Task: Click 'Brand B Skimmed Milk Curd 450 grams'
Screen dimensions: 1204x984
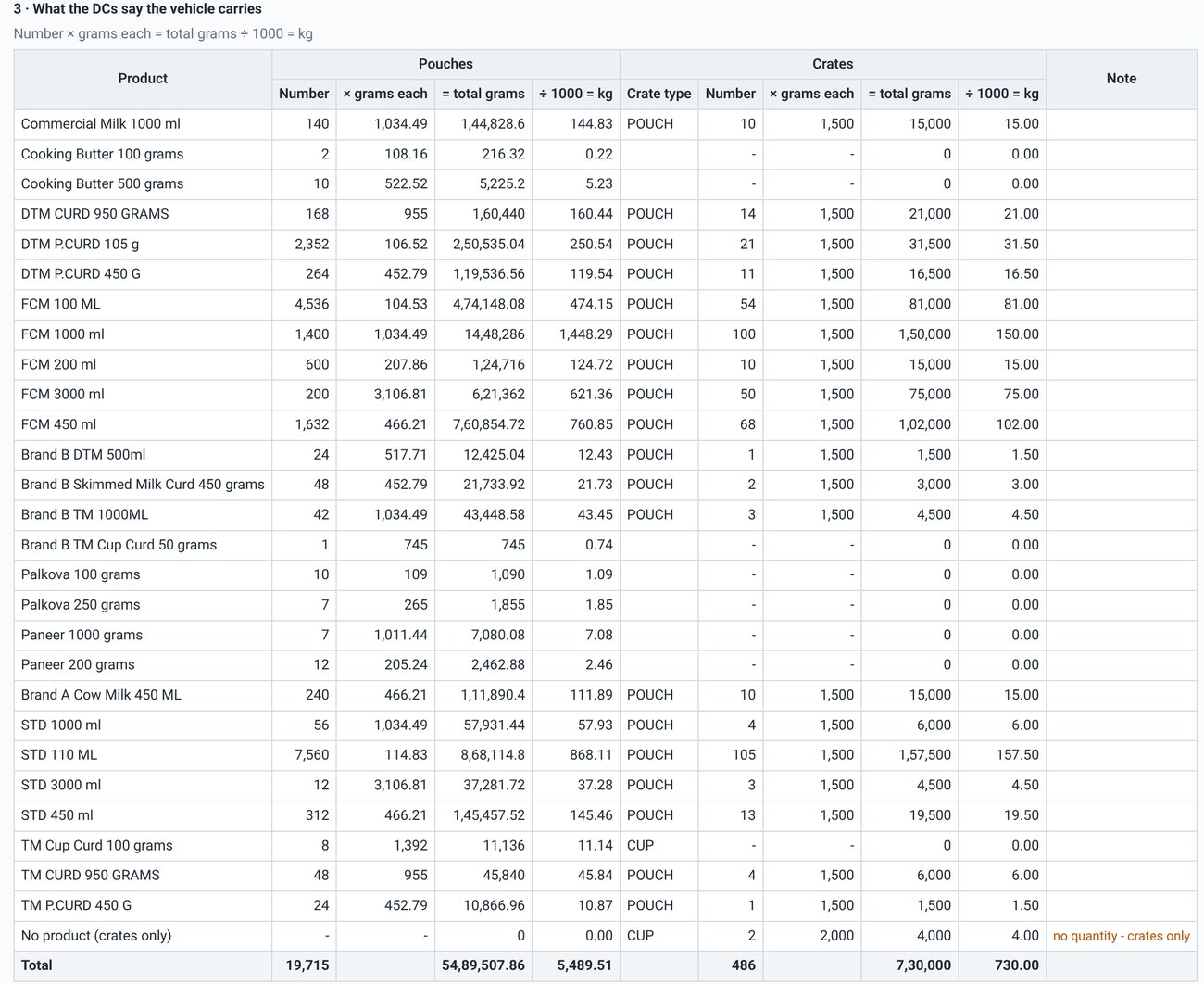Action: (x=143, y=485)
